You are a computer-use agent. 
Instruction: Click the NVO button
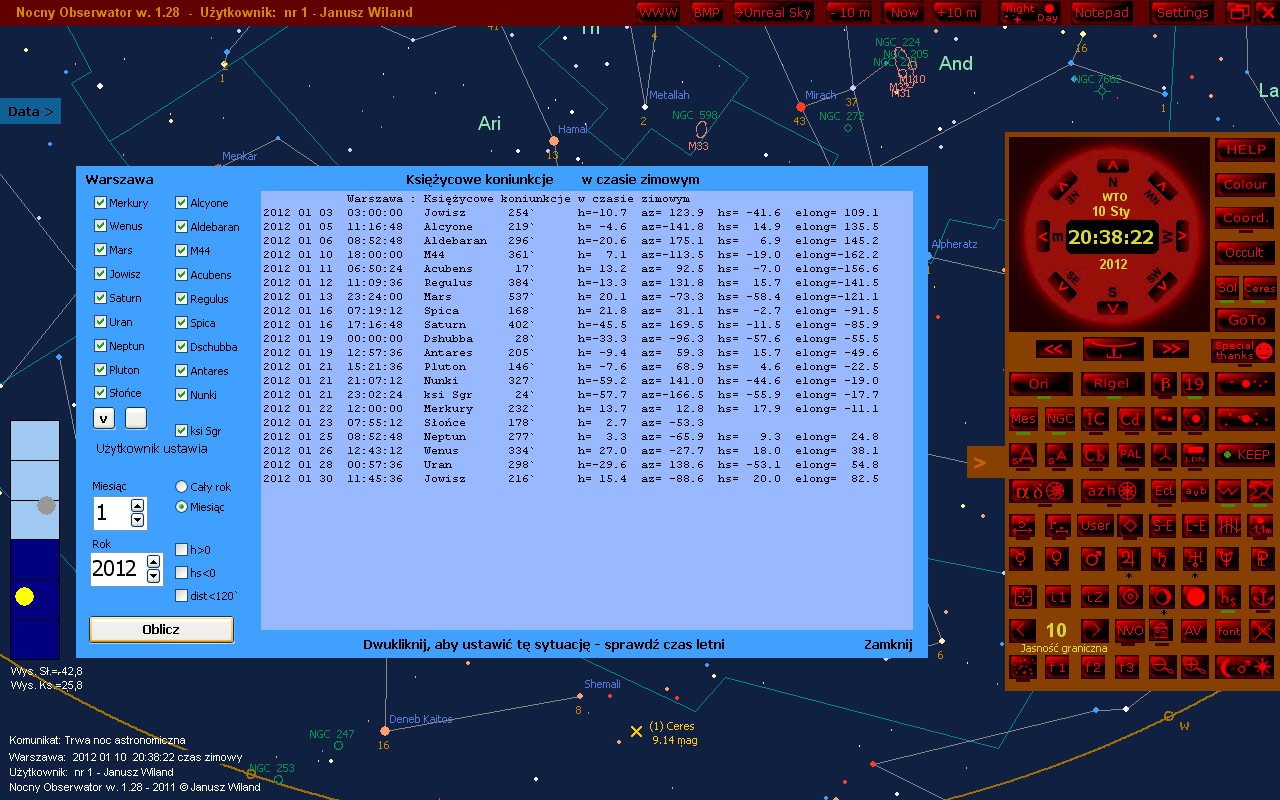[1130, 630]
